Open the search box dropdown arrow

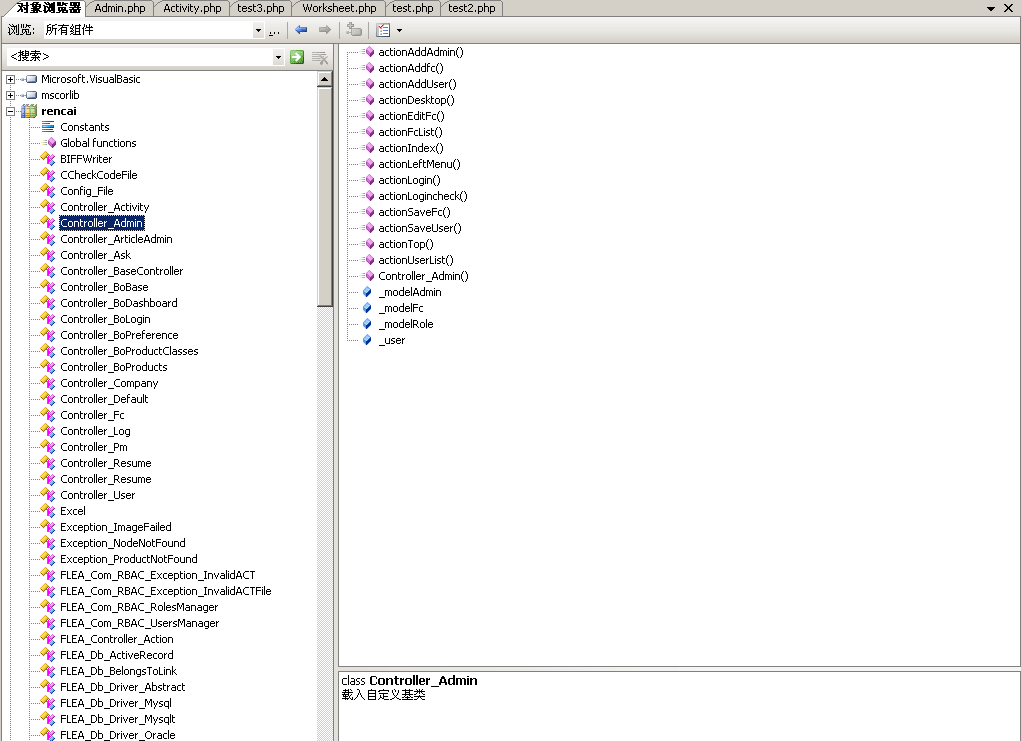point(279,57)
